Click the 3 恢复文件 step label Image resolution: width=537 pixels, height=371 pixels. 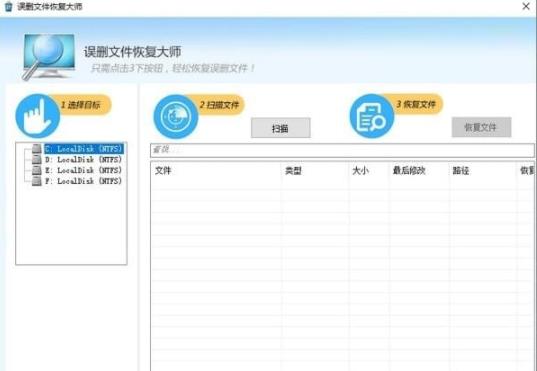(x=416, y=104)
